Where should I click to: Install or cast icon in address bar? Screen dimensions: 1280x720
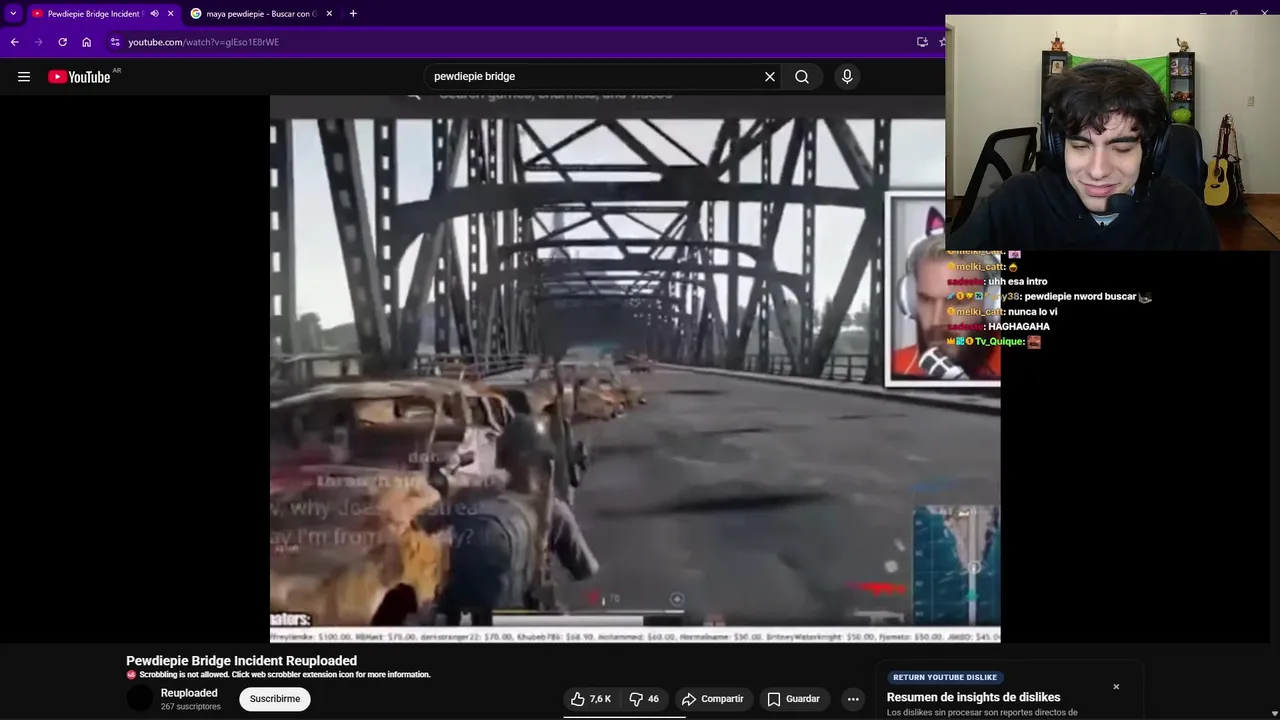(x=922, y=42)
